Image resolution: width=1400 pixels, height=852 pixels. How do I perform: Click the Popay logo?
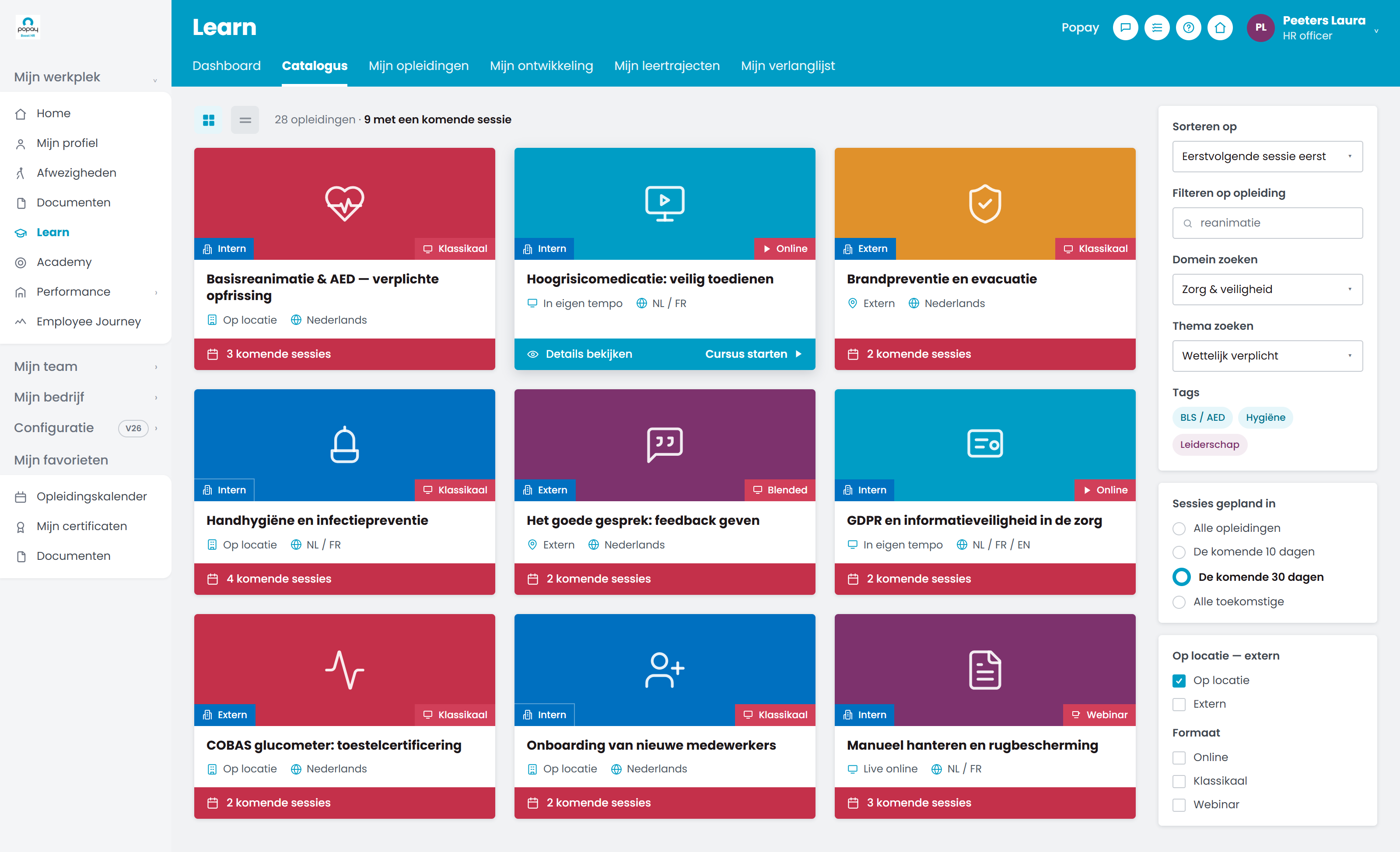click(x=28, y=27)
